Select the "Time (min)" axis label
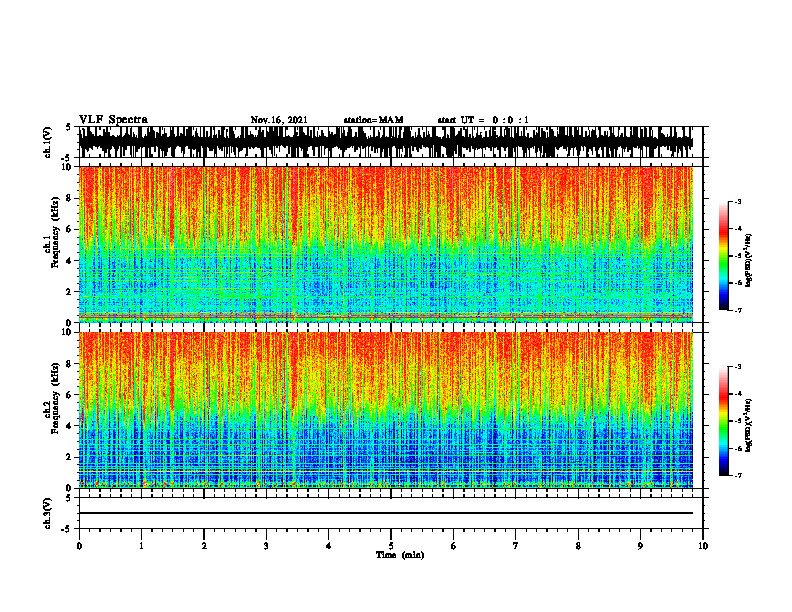The height and width of the screenshot is (612, 792). pyautogui.click(x=400, y=555)
